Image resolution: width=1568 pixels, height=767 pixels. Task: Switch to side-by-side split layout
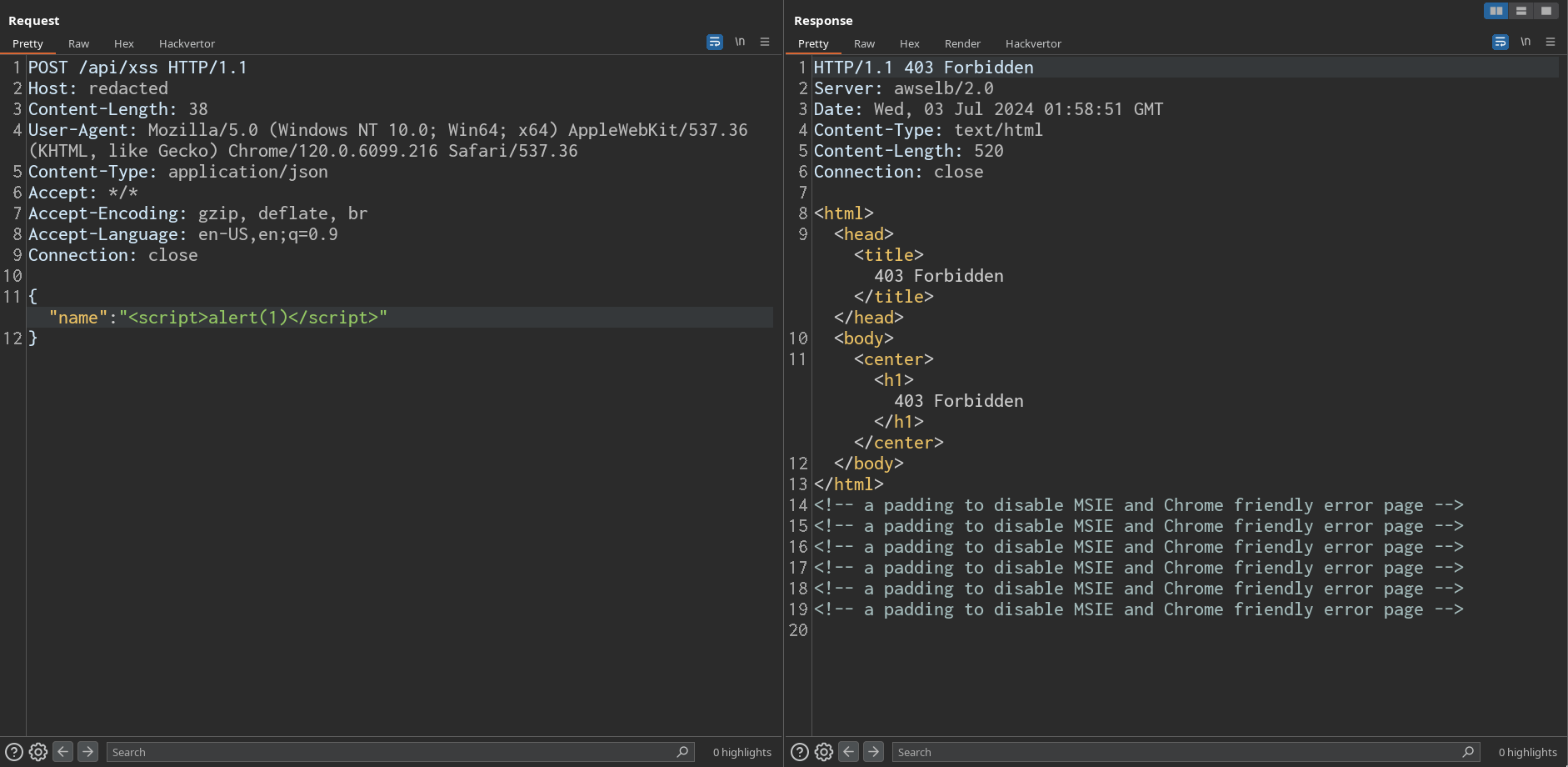[x=1496, y=11]
